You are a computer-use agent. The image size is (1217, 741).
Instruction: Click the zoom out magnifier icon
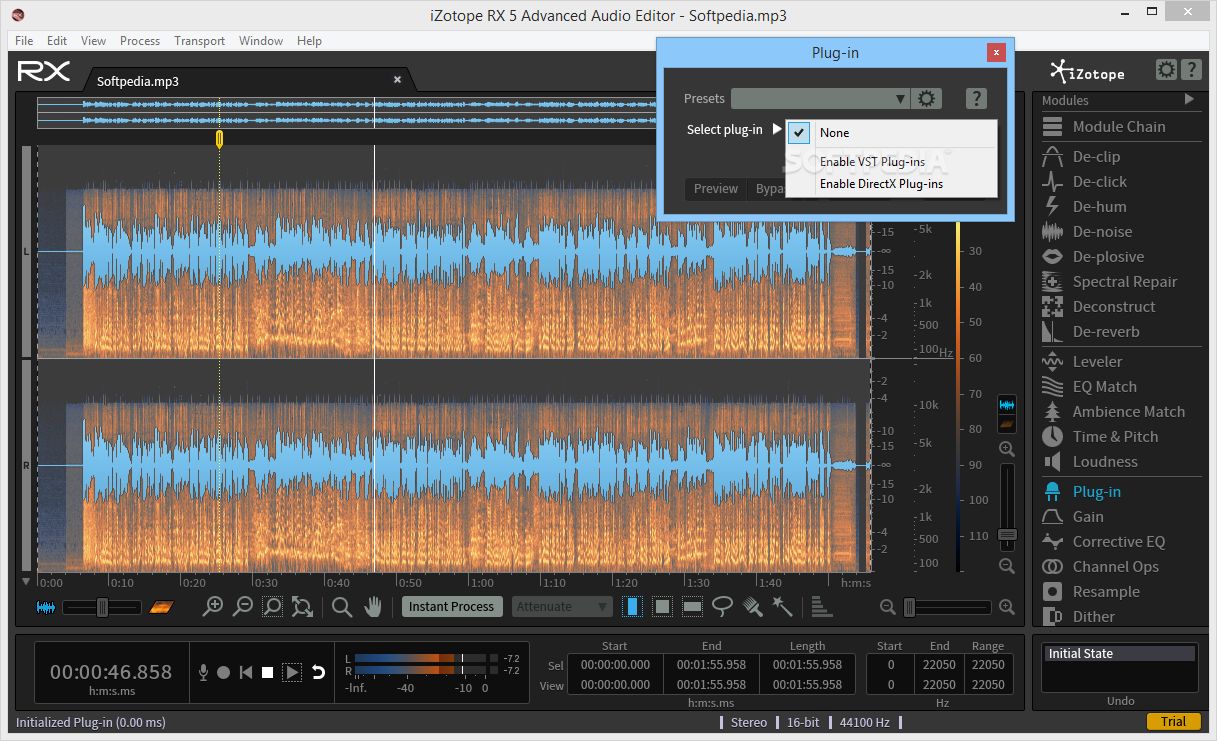point(242,606)
